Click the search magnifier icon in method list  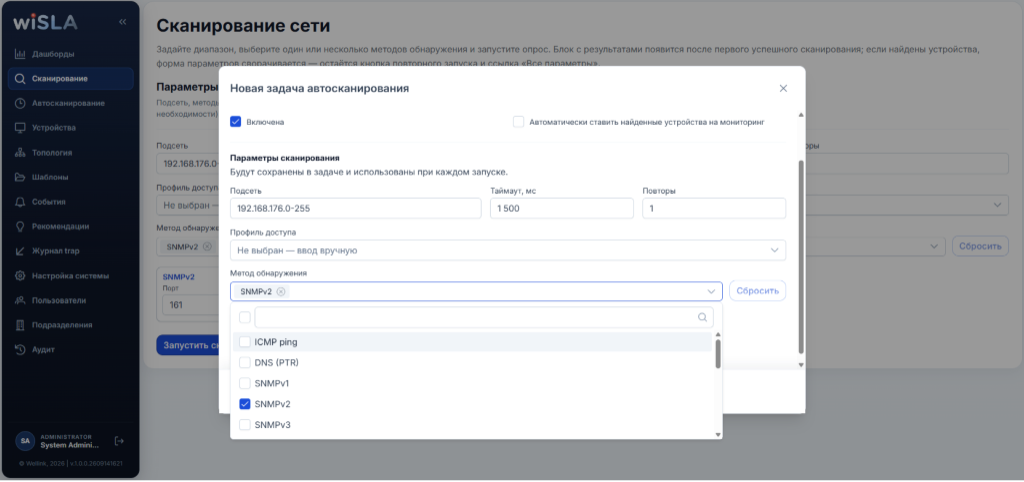click(703, 317)
